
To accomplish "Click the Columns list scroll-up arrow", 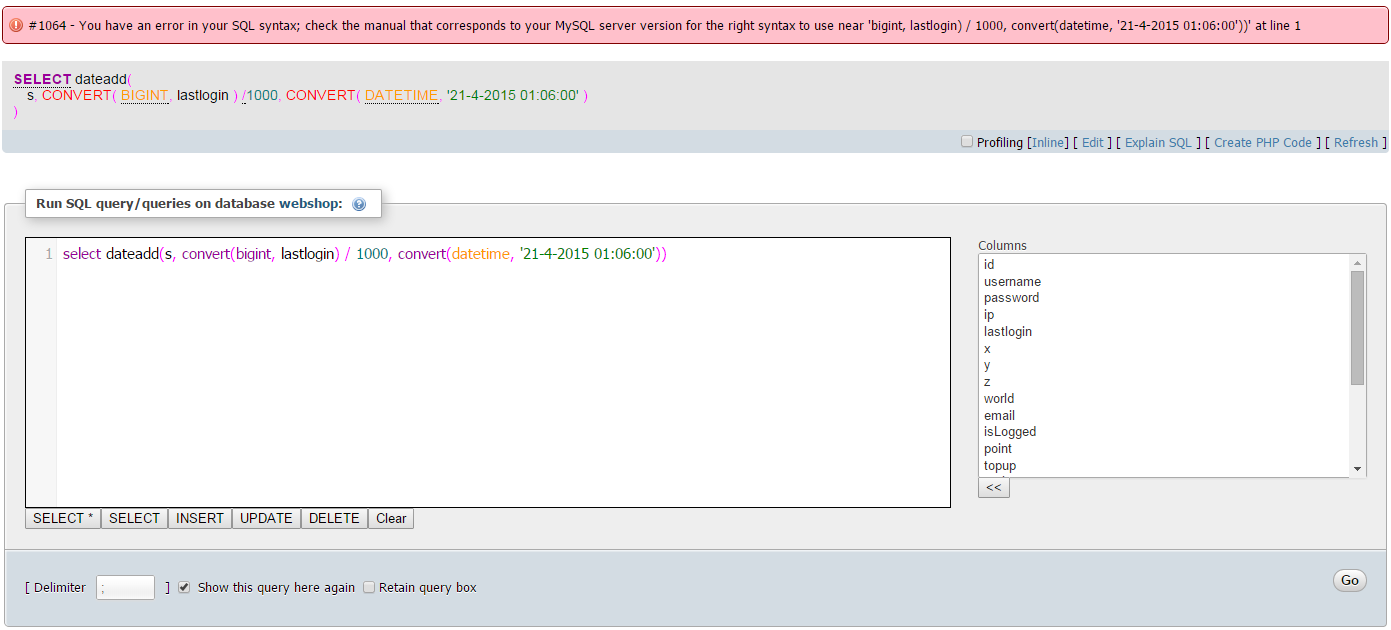I will click(1357, 263).
